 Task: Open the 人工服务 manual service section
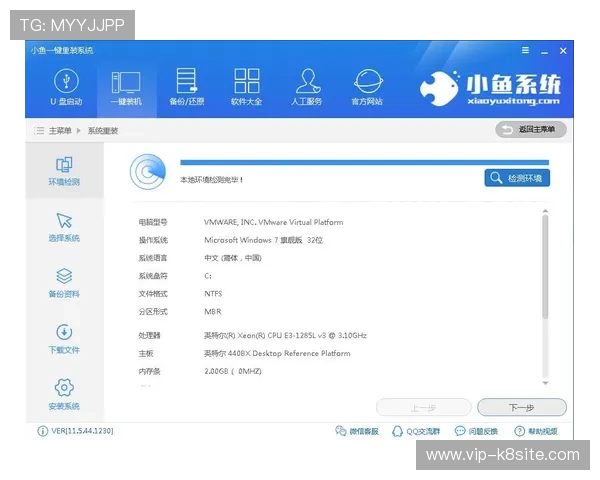point(307,87)
